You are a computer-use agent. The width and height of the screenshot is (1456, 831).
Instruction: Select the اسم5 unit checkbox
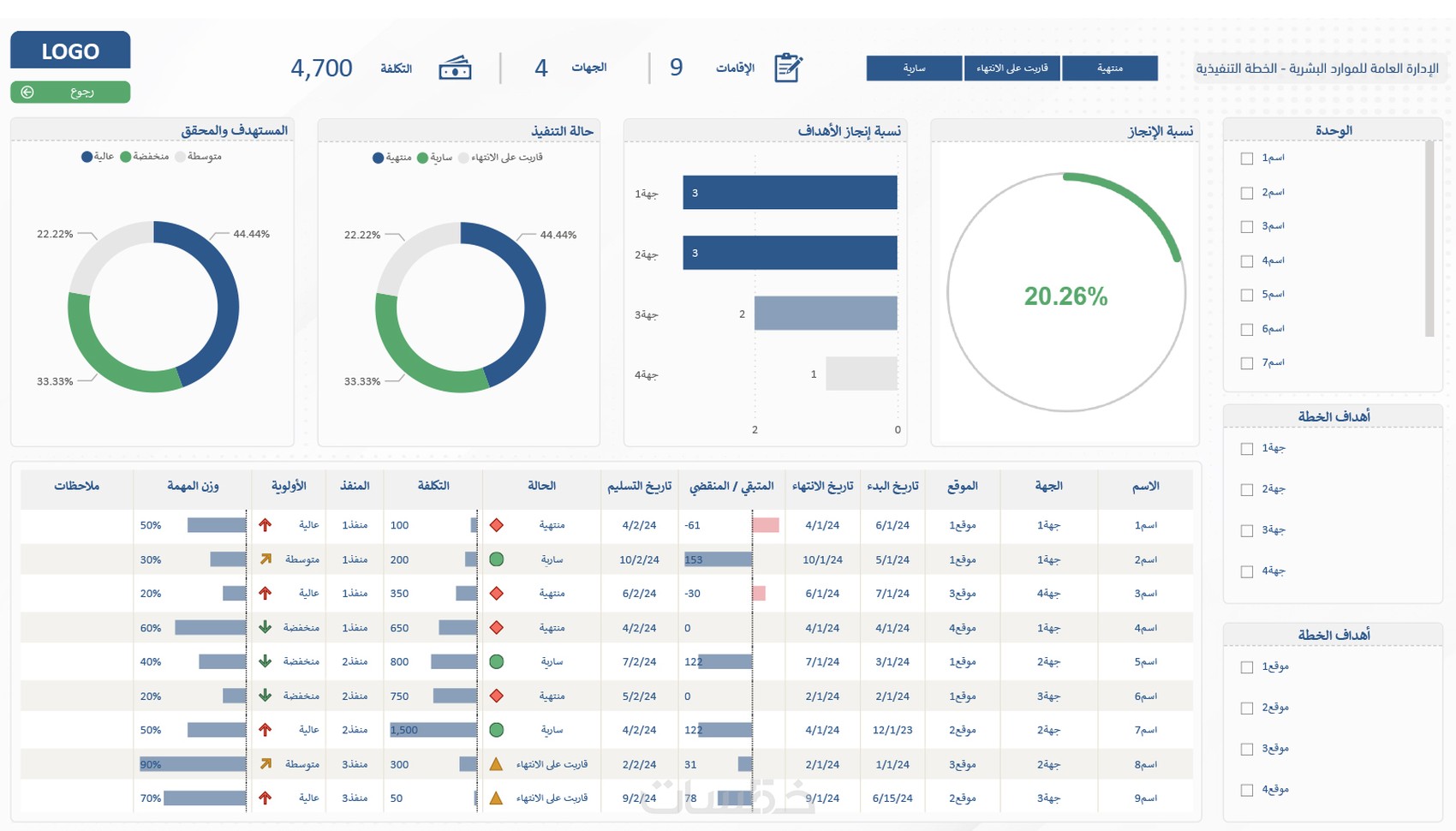coord(1247,296)
